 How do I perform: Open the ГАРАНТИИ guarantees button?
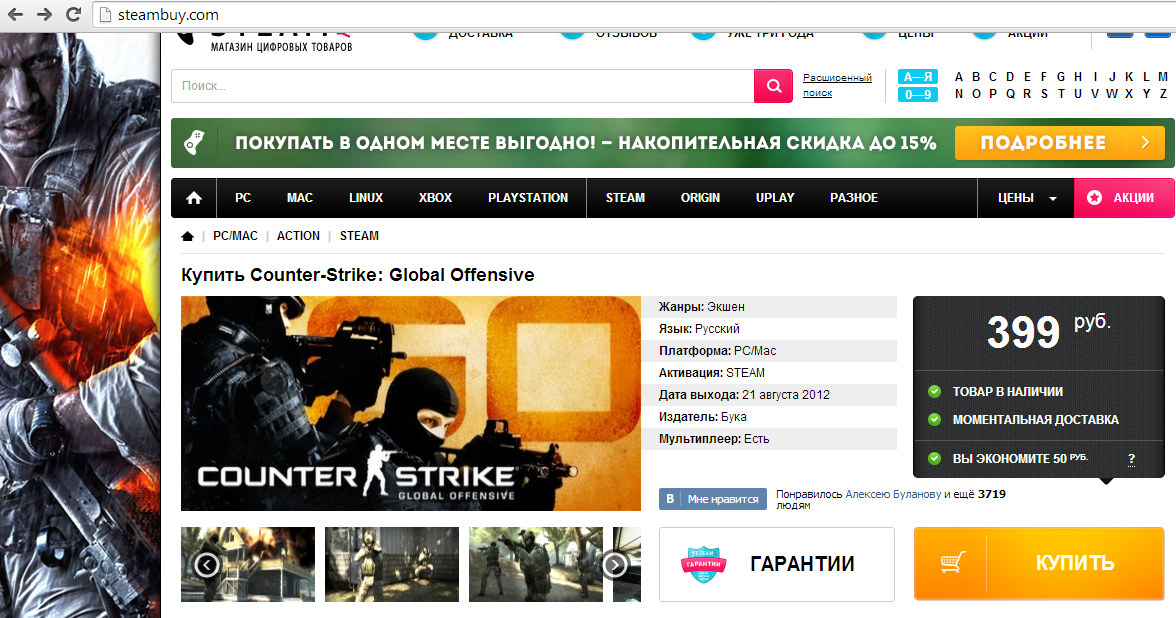(777, 564)
